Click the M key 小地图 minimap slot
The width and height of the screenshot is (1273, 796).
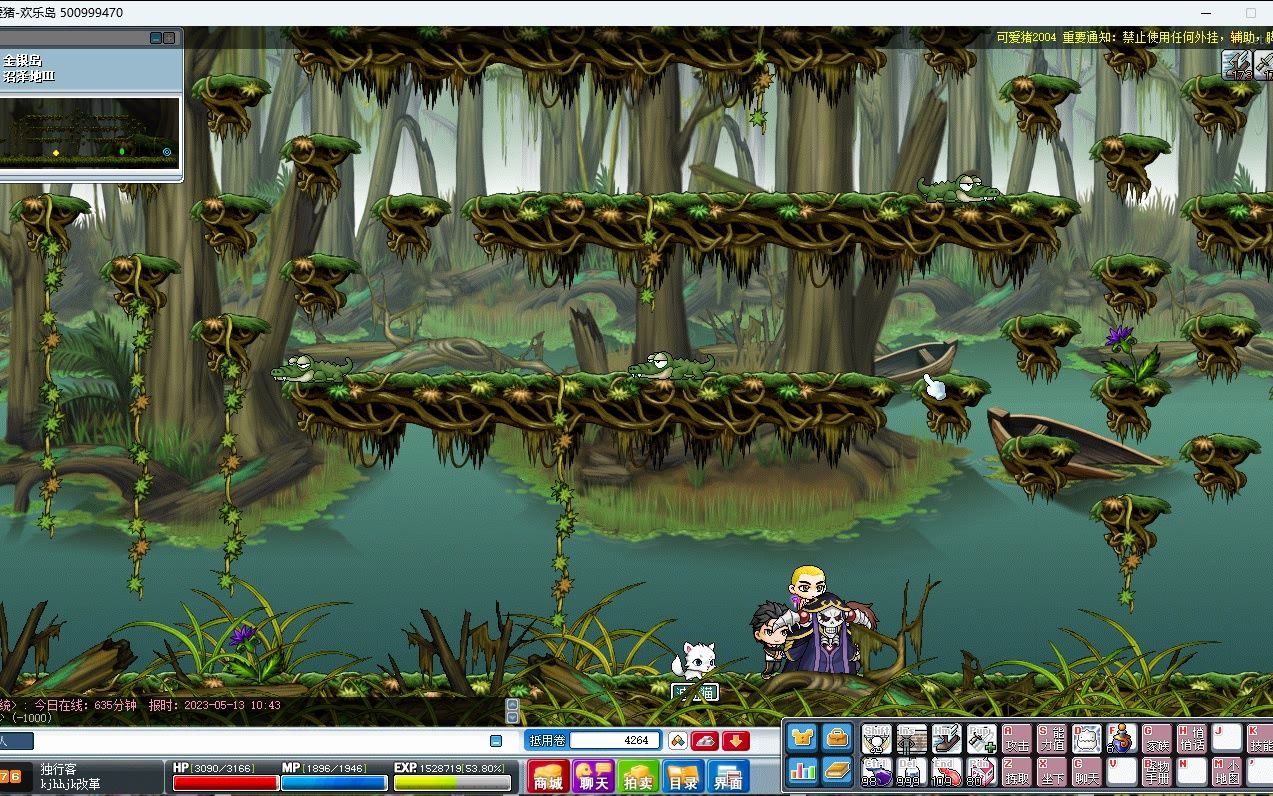click(1227, 771)
